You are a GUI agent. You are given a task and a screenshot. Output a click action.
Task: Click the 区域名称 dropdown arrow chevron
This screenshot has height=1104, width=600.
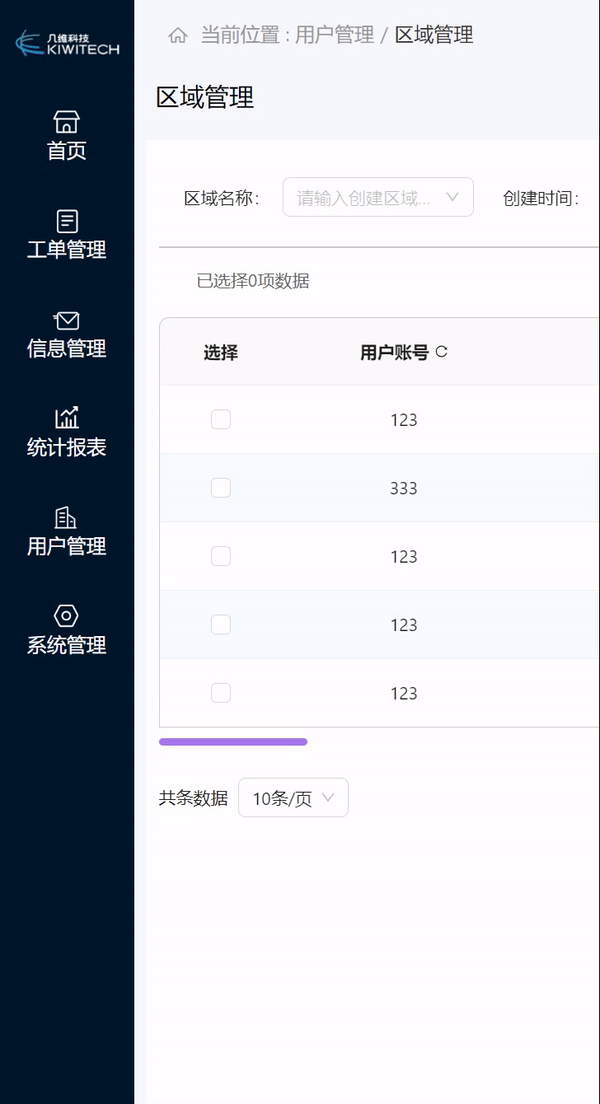[x=452, y=197]
